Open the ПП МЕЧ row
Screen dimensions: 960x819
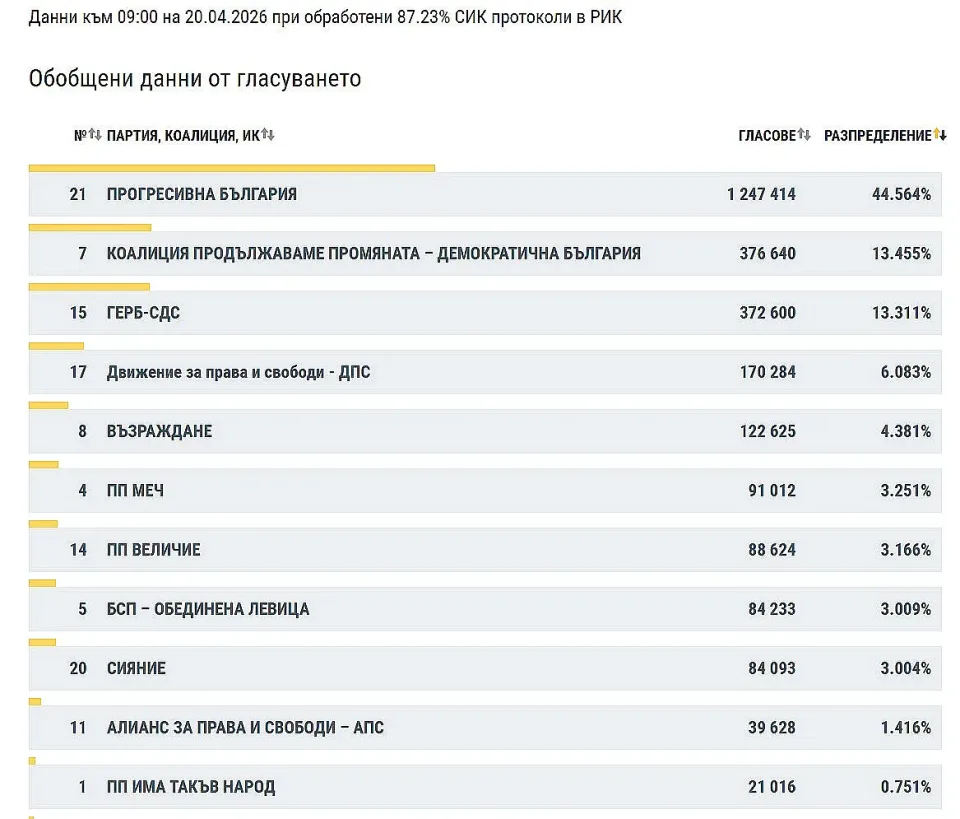[x=135, y=490]
